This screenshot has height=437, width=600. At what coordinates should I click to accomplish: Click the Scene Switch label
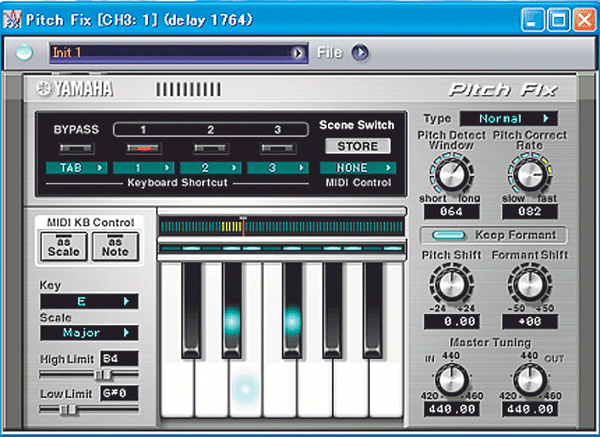[x=357, y=125]
